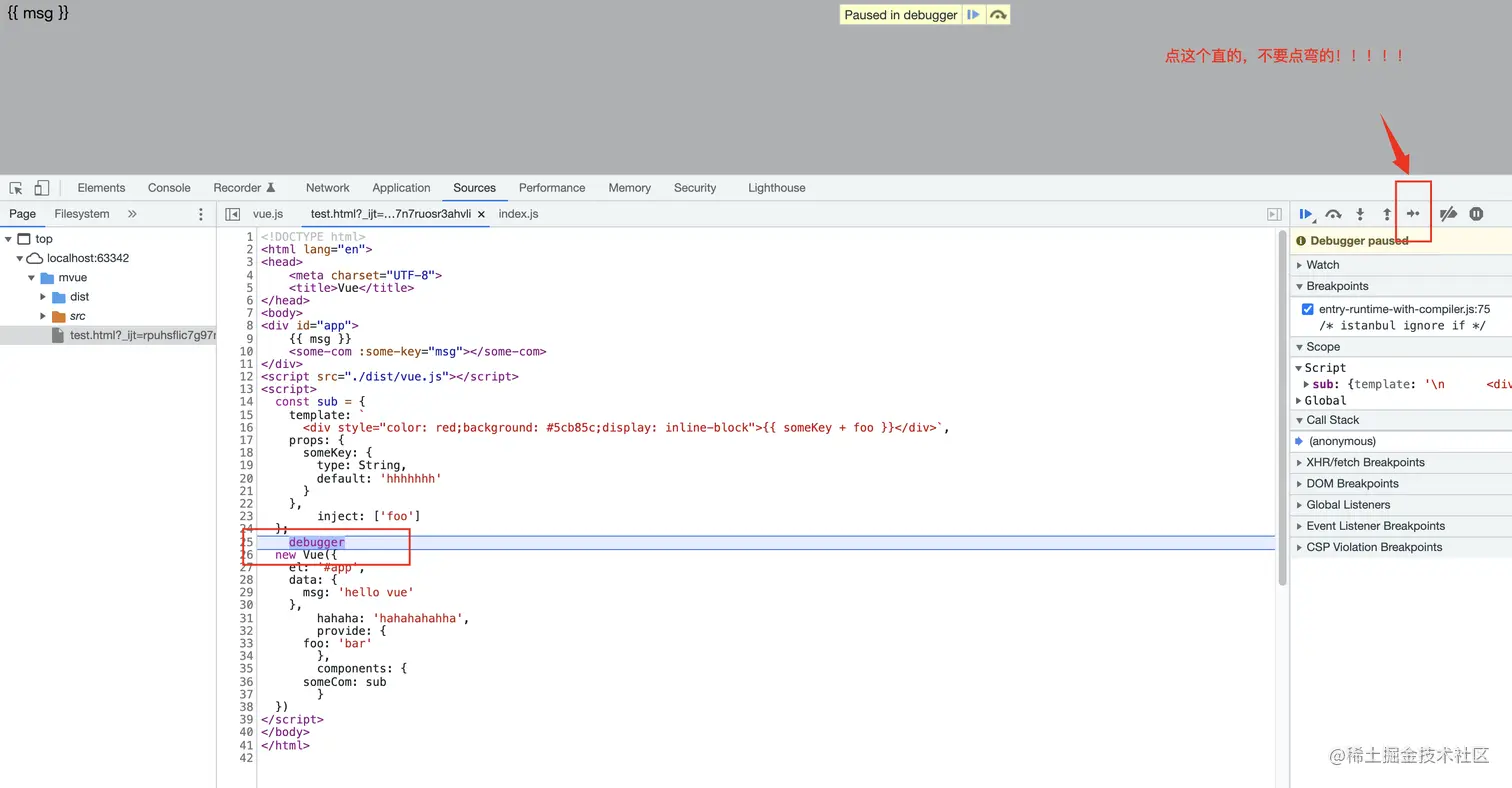Uncheck the entry-runtime-with-compiler.js:75 breakpoint
This screenshot has width=1512, height=788.
tap(1307, 310)
